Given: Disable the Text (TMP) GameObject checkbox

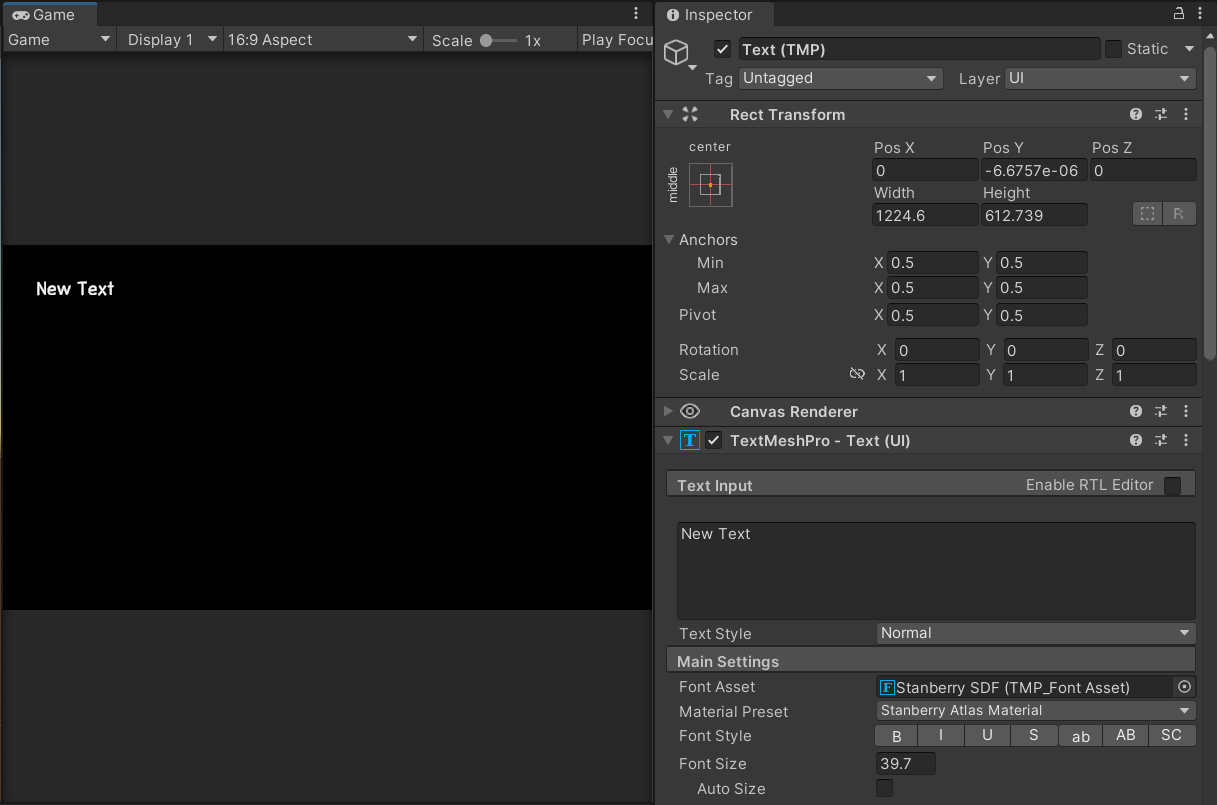Looking at the screenshot, I should click(723, 49).
